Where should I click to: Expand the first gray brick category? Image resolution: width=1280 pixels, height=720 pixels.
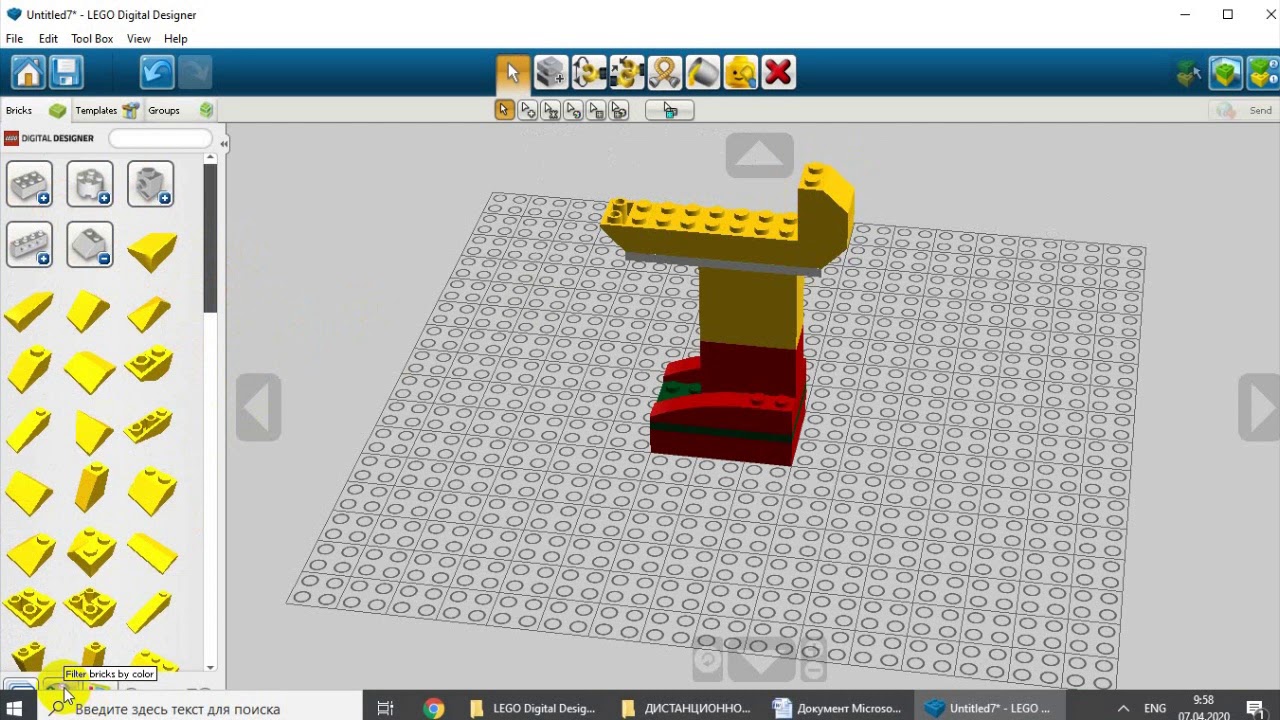coord(29,184)
